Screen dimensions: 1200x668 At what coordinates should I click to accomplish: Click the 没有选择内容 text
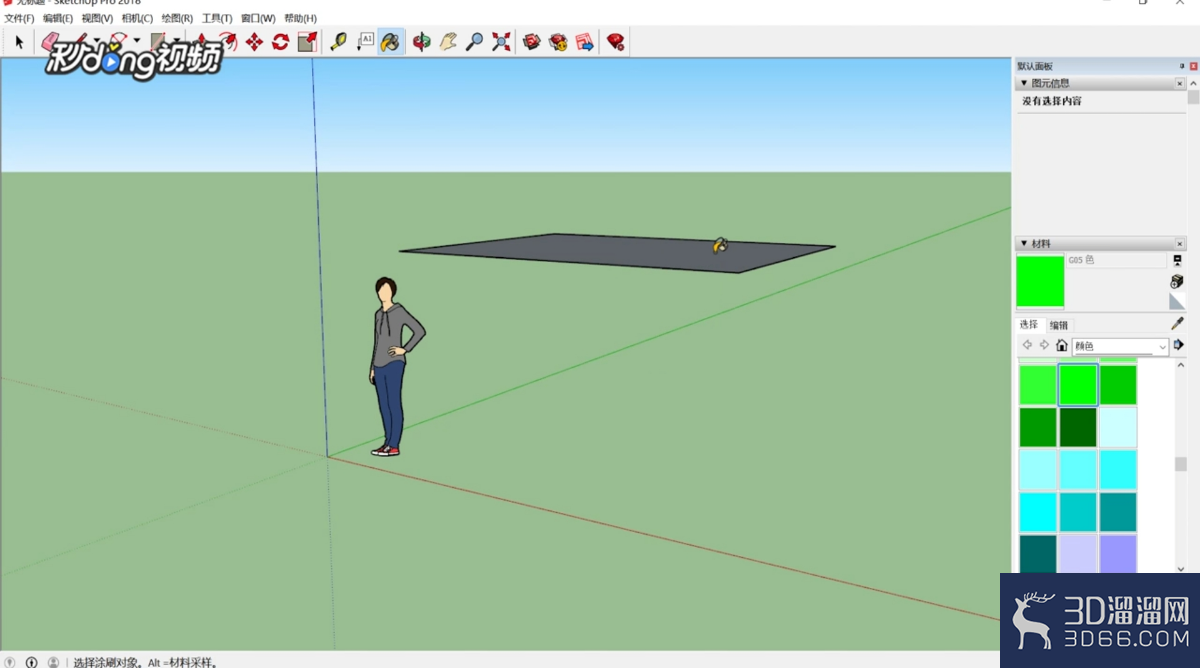pyautogui.click(x=1051, y=101)
